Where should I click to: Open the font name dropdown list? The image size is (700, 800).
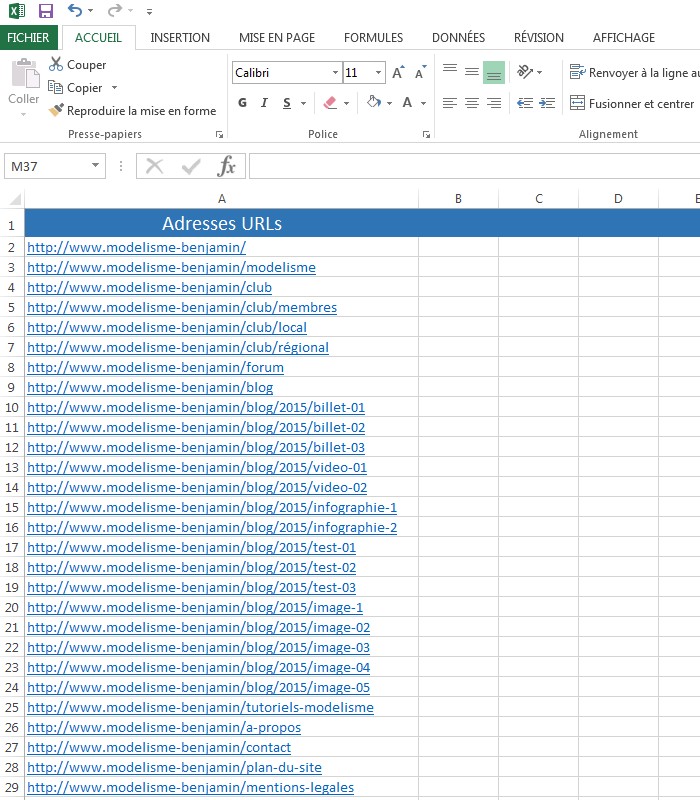point(335,72)
